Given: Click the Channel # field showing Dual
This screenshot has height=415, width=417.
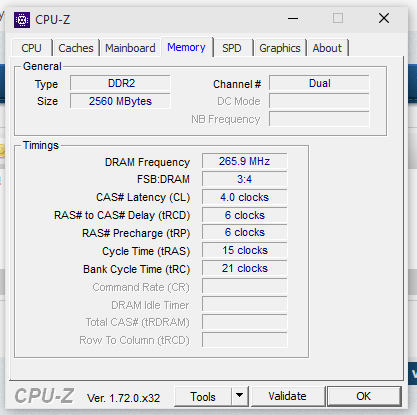Looking at the screenshot, I should click(x=319, y=83).
